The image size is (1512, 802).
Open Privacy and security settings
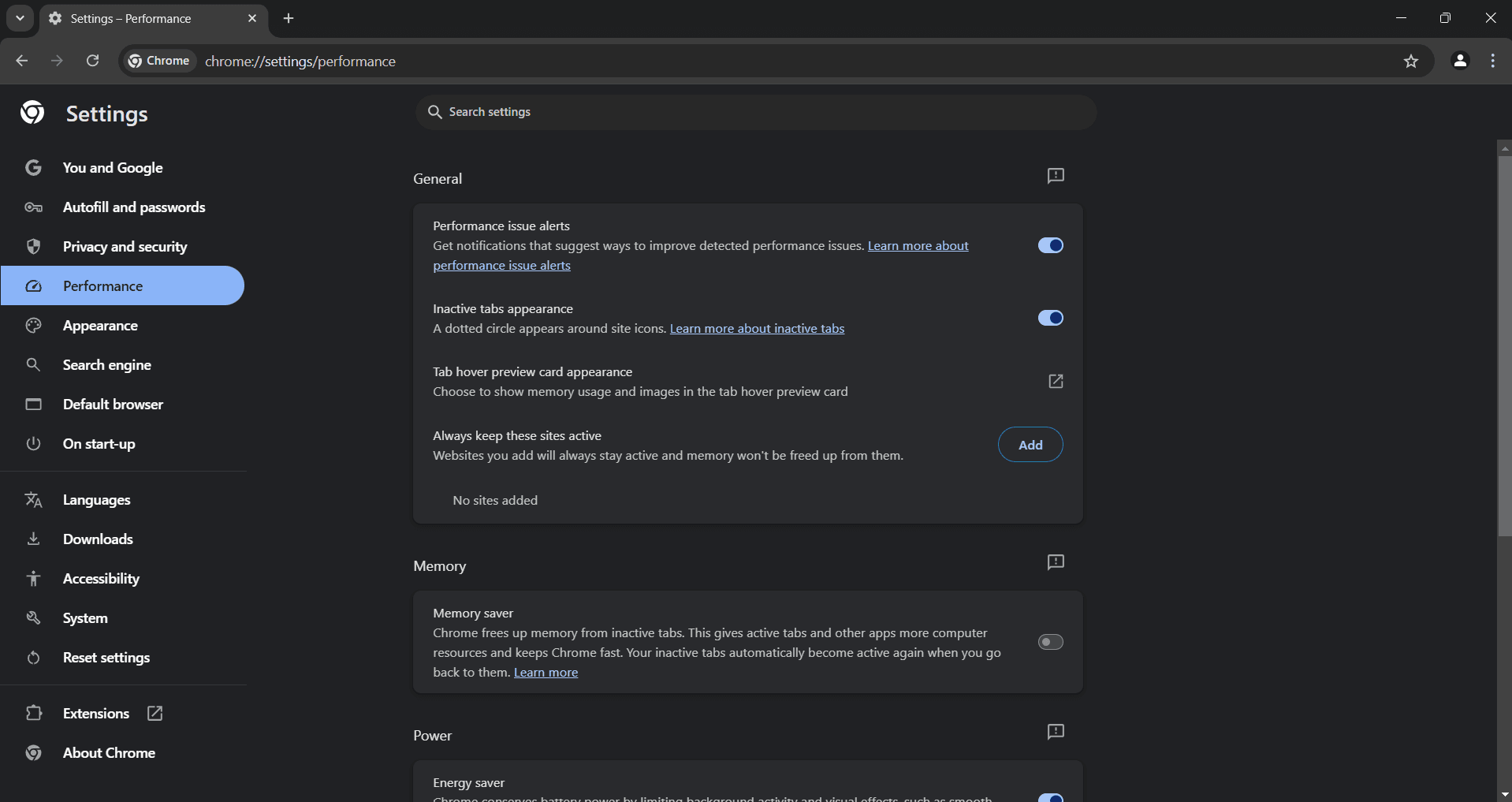[x=125, y=247]
